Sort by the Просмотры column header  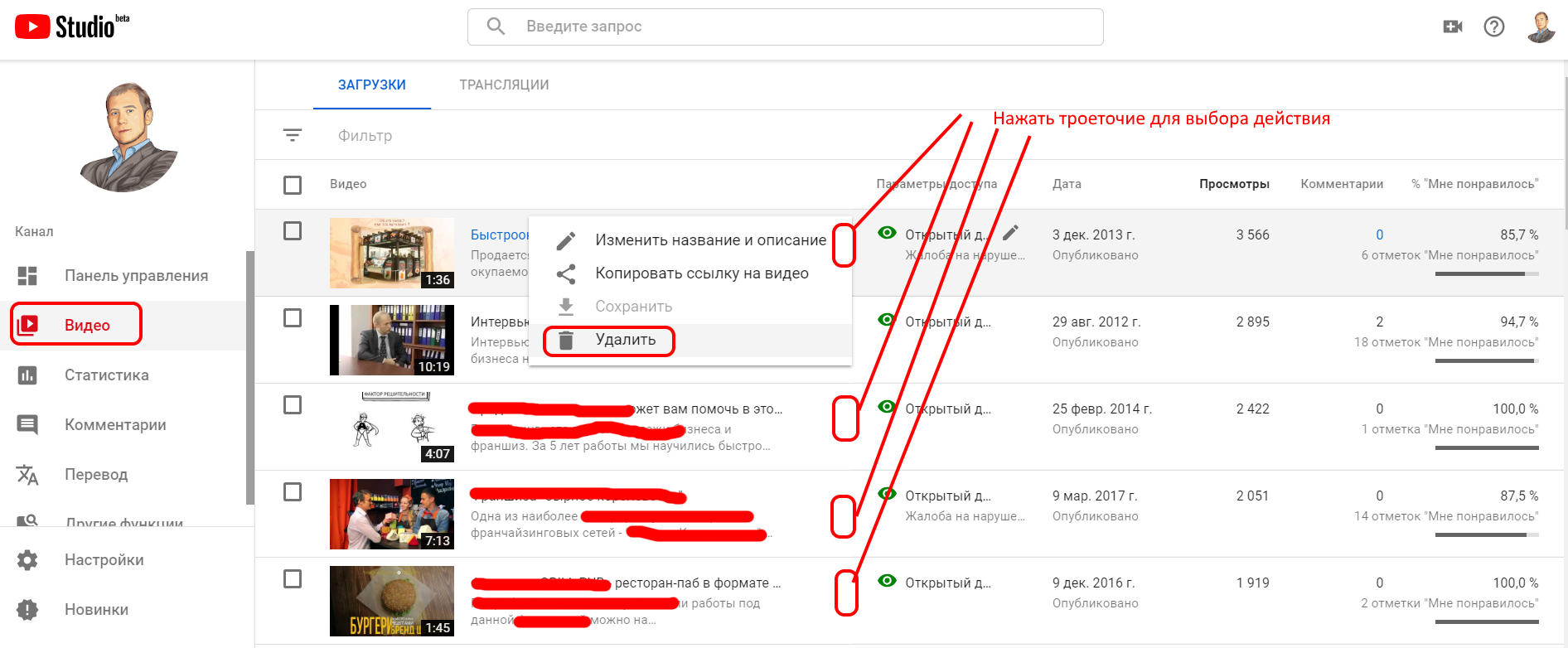(x=1234, y=184)
